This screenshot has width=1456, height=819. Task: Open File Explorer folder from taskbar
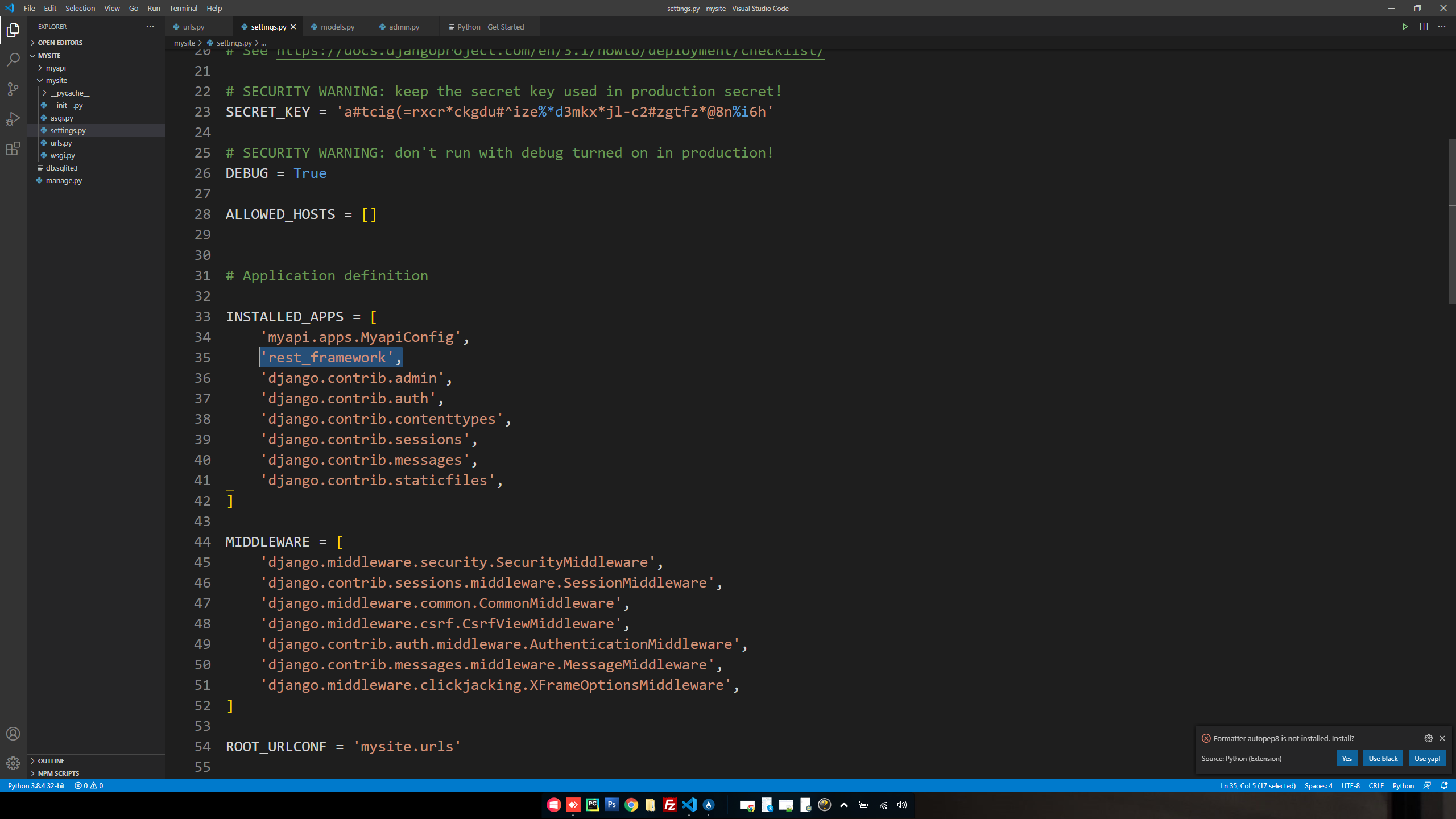(x=651, y=805)
